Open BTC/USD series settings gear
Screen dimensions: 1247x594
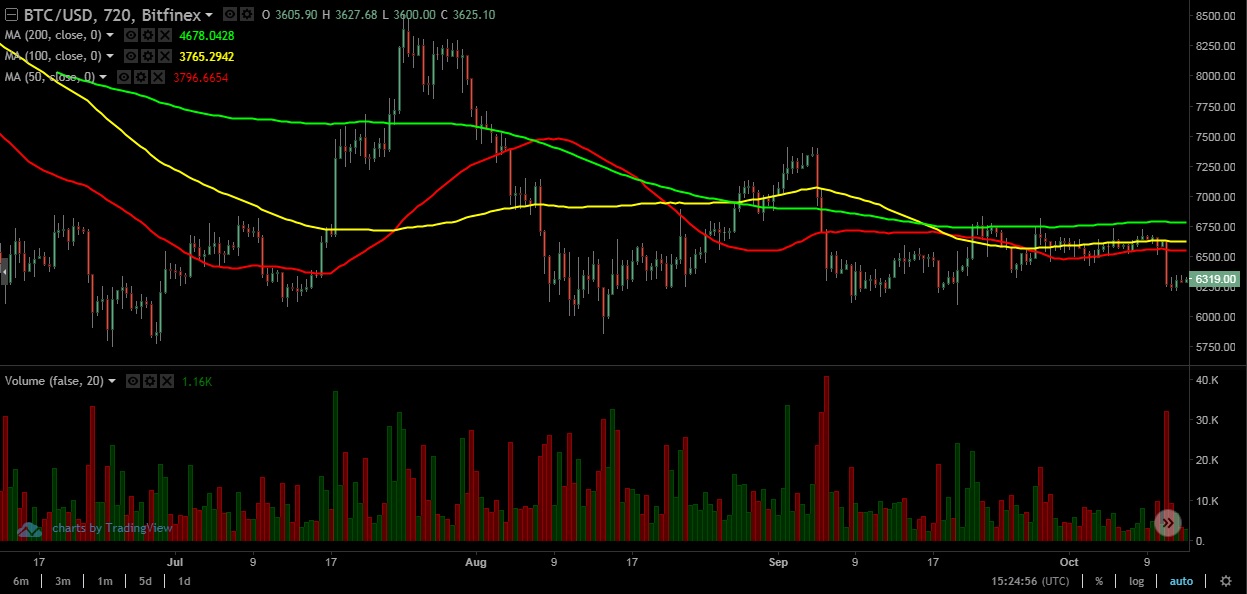tap(246, 15)
